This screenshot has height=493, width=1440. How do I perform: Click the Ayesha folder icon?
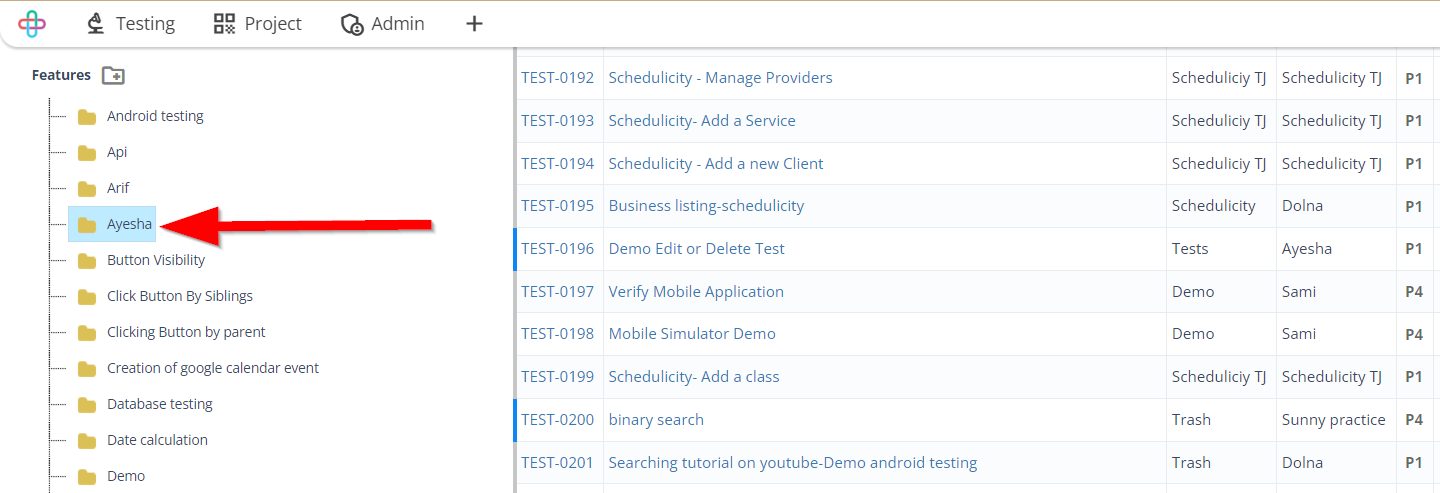87,225
